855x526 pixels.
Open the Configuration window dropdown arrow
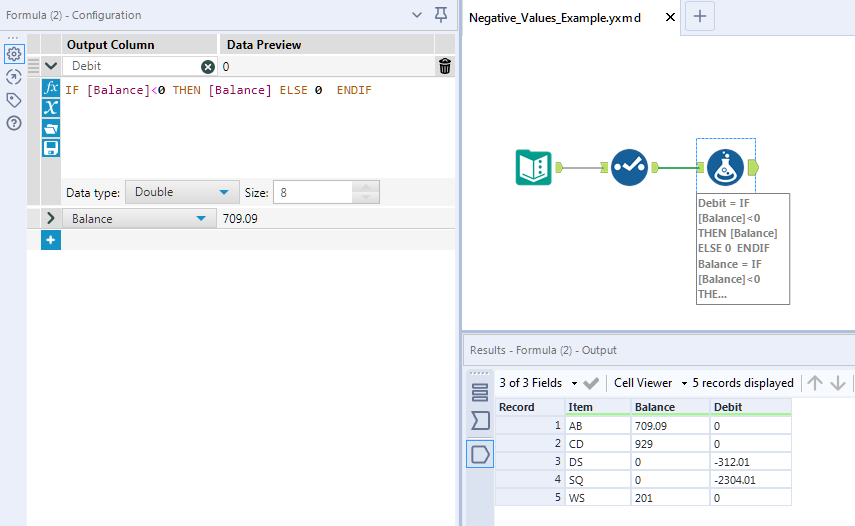(417, 15)
